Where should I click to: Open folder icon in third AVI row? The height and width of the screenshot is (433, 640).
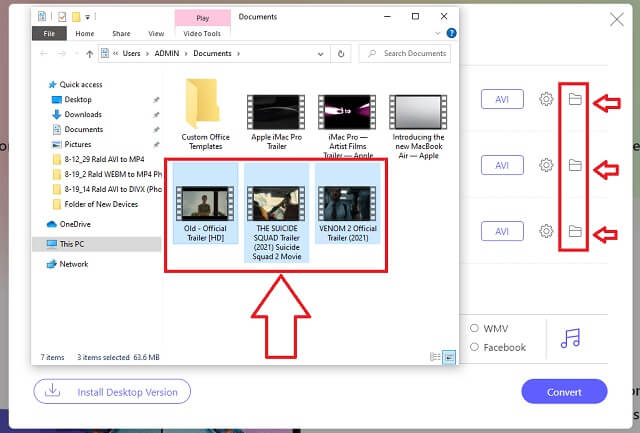pos(575,231)
